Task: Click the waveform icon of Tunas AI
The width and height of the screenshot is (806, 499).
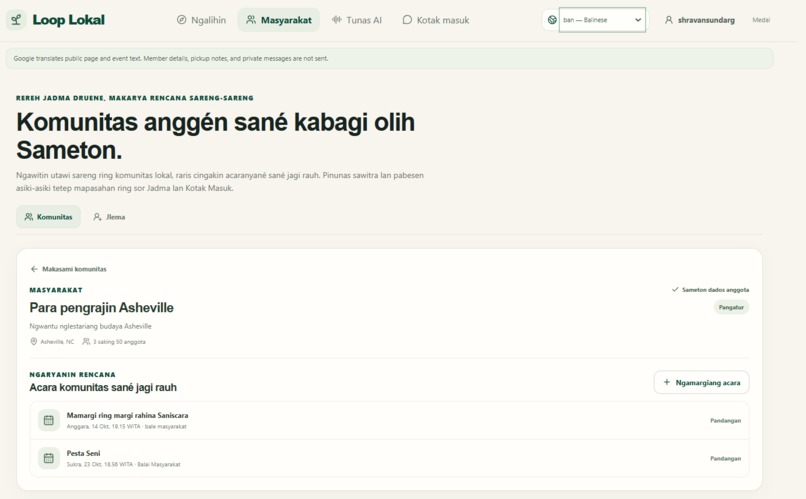Action: pos(337,20)
